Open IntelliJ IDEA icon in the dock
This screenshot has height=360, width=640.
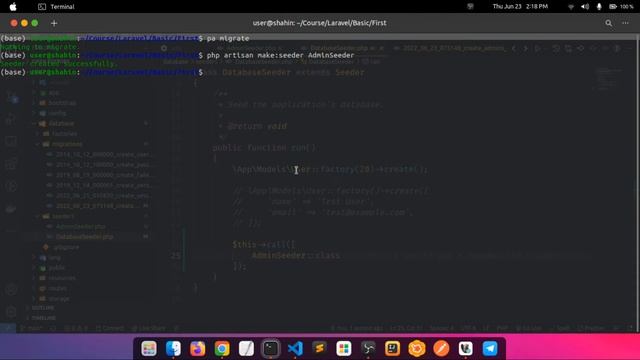click(x=392, y=349)
